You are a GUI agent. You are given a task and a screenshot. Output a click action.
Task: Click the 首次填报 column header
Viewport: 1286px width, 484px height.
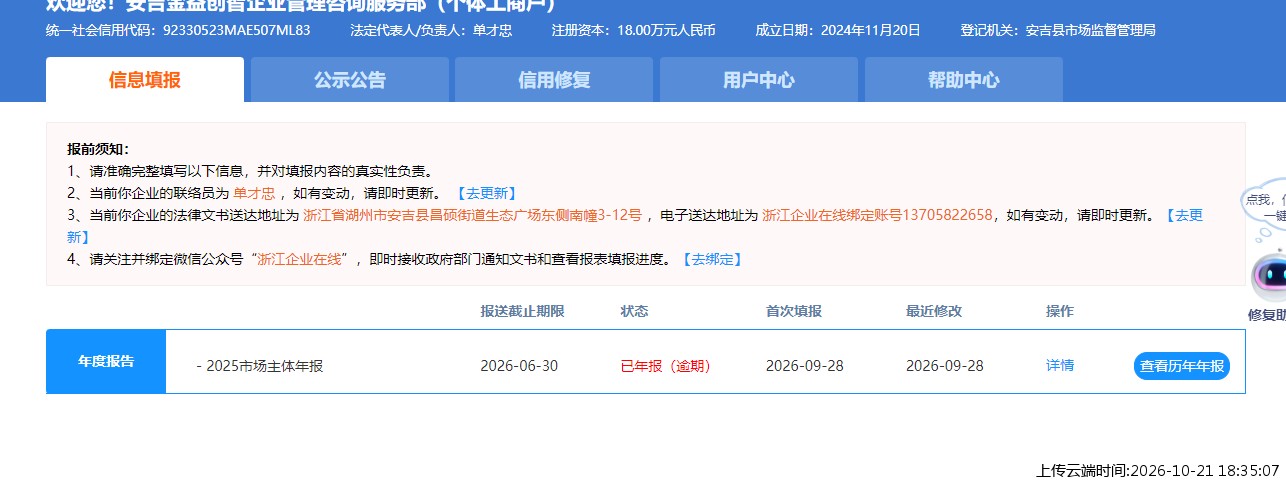coord(794,311)
